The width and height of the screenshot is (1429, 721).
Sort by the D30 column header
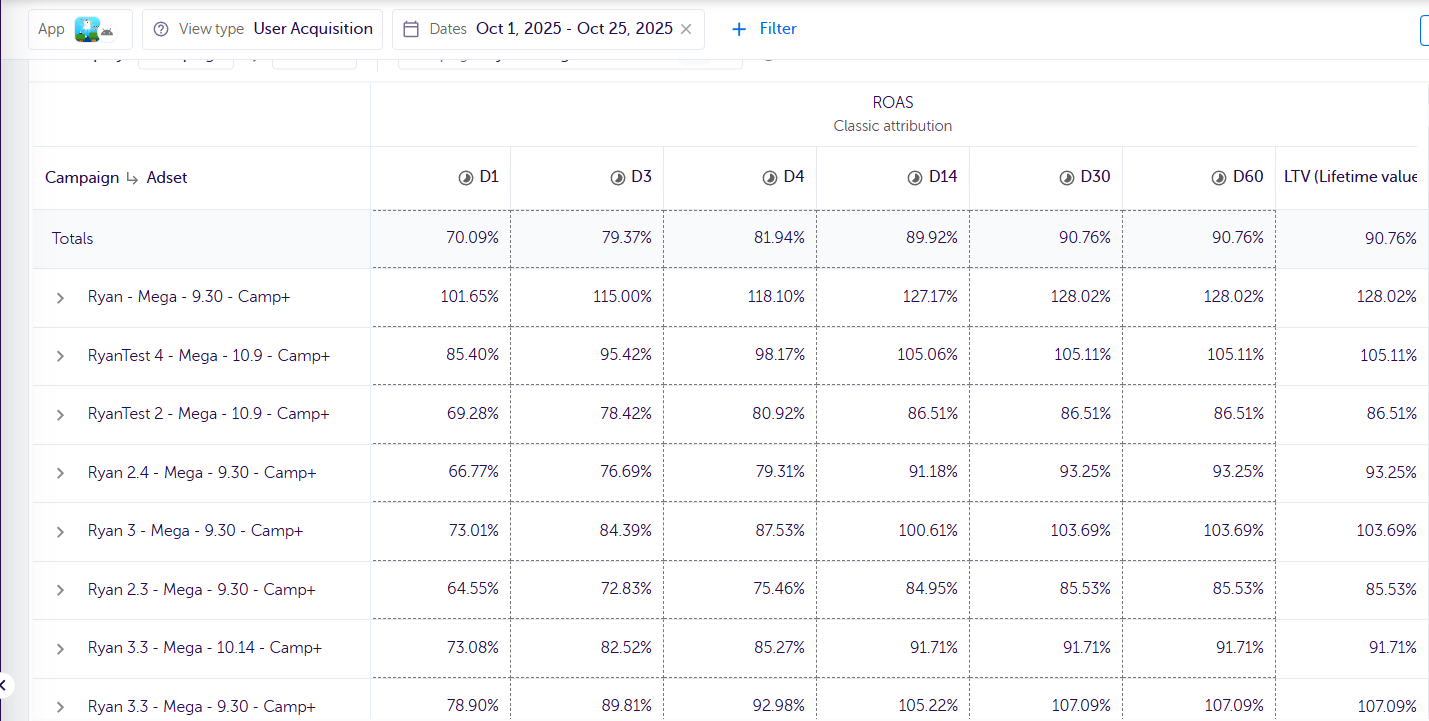coord(1095,177)
